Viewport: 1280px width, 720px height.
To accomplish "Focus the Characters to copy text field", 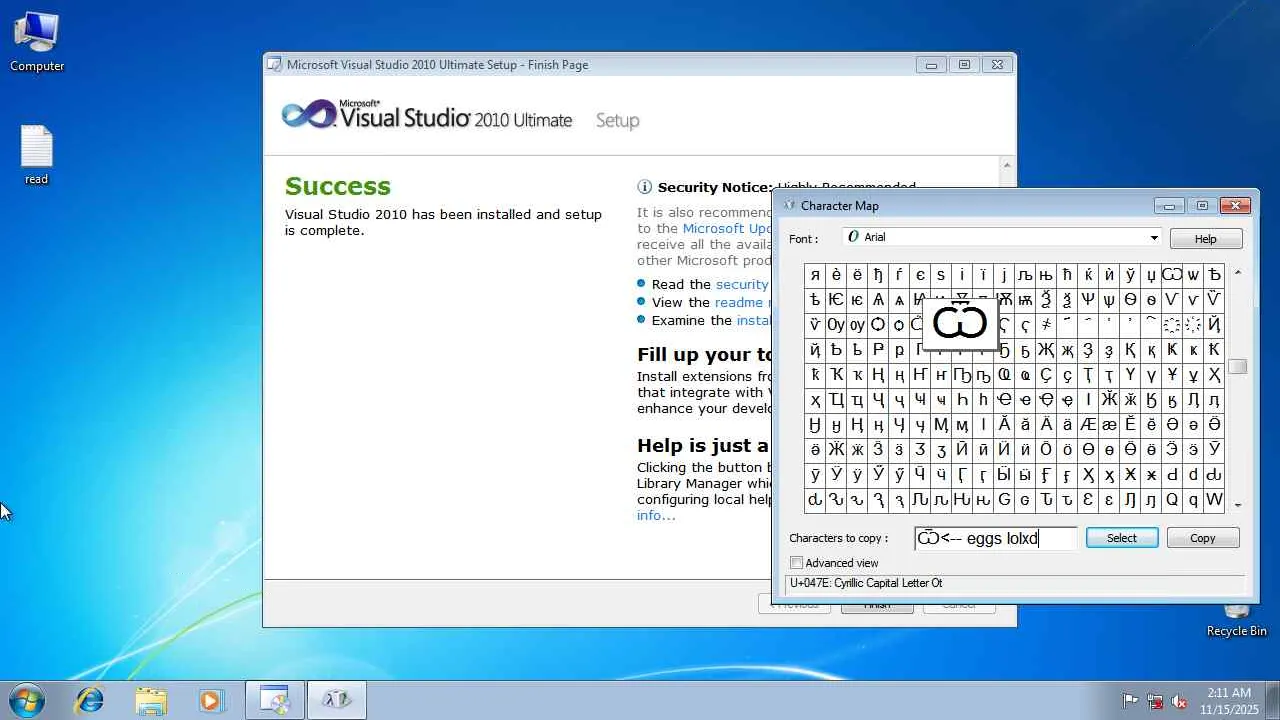I will point(996,539).
